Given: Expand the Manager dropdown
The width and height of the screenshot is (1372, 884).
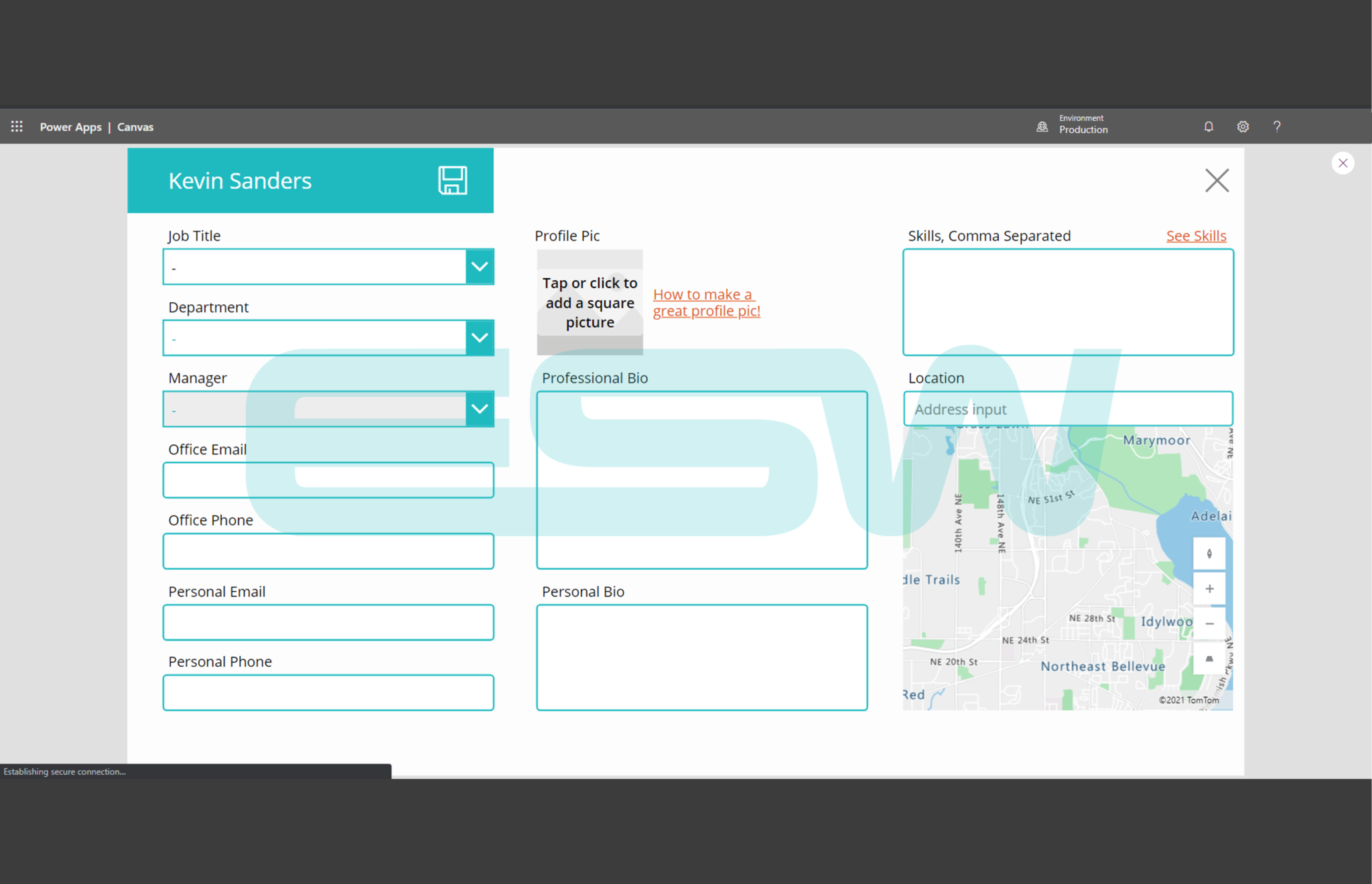Looking at the screenshot, I should coord(479,408).
